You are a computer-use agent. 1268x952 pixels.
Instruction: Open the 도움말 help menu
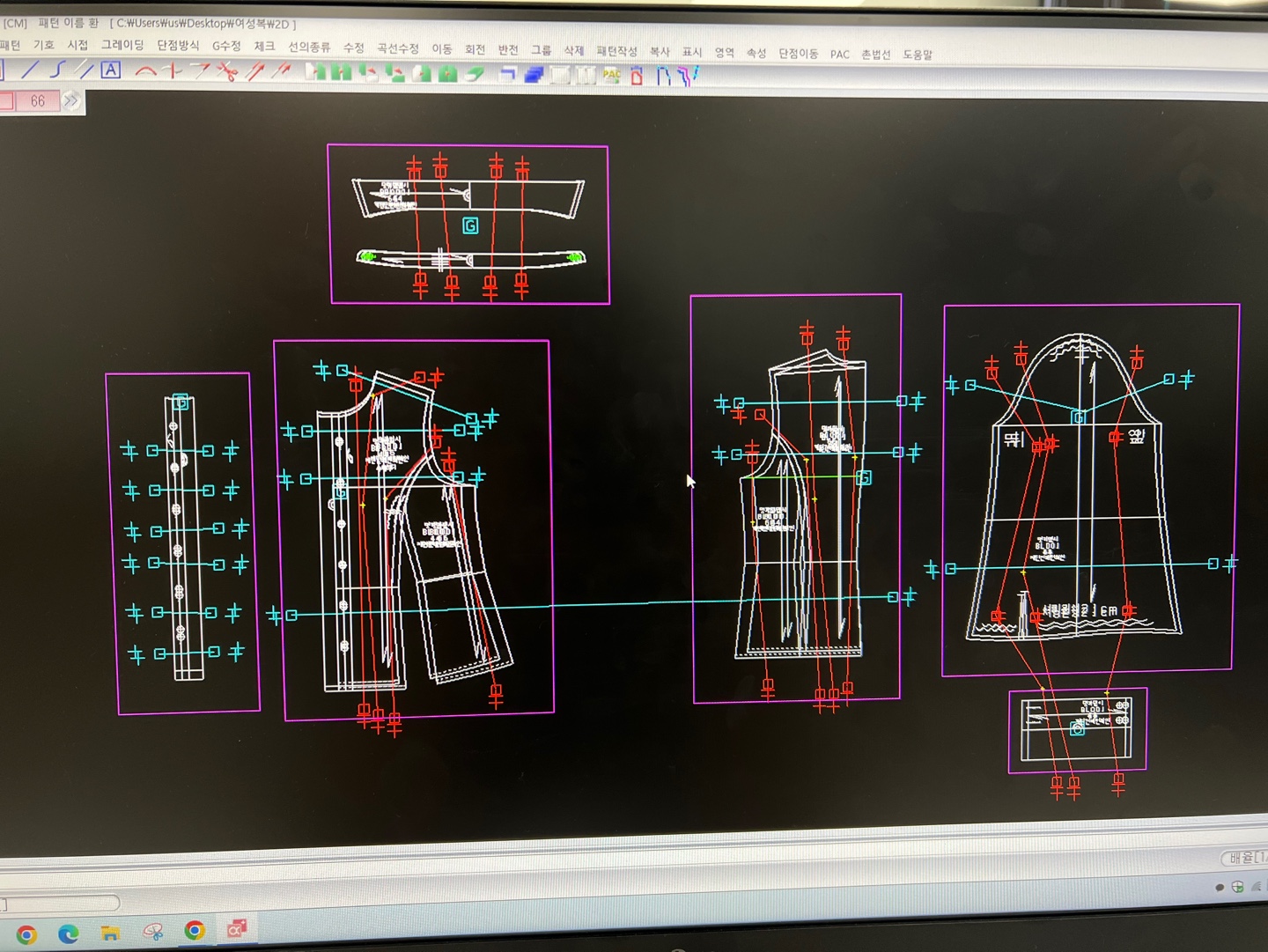(x=917, y=55)
